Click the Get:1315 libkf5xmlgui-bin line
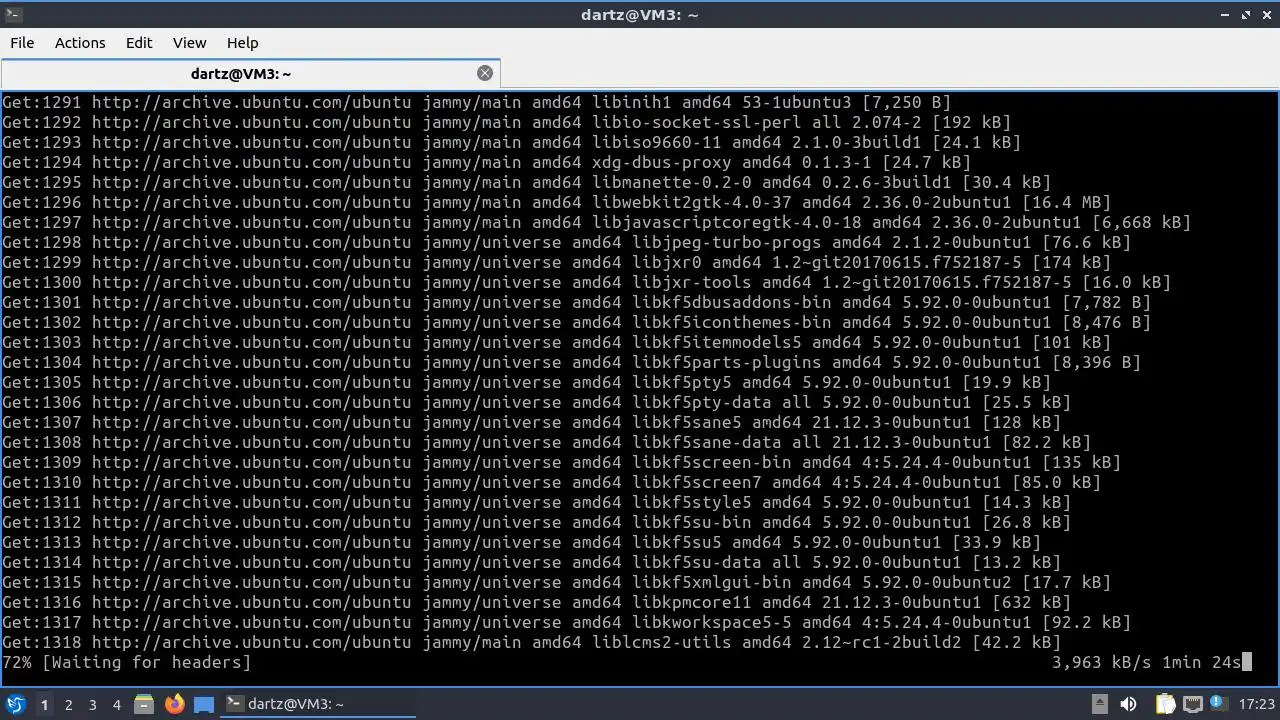Viewport: 1280px width, 720px height. click(x=556, y=582)
